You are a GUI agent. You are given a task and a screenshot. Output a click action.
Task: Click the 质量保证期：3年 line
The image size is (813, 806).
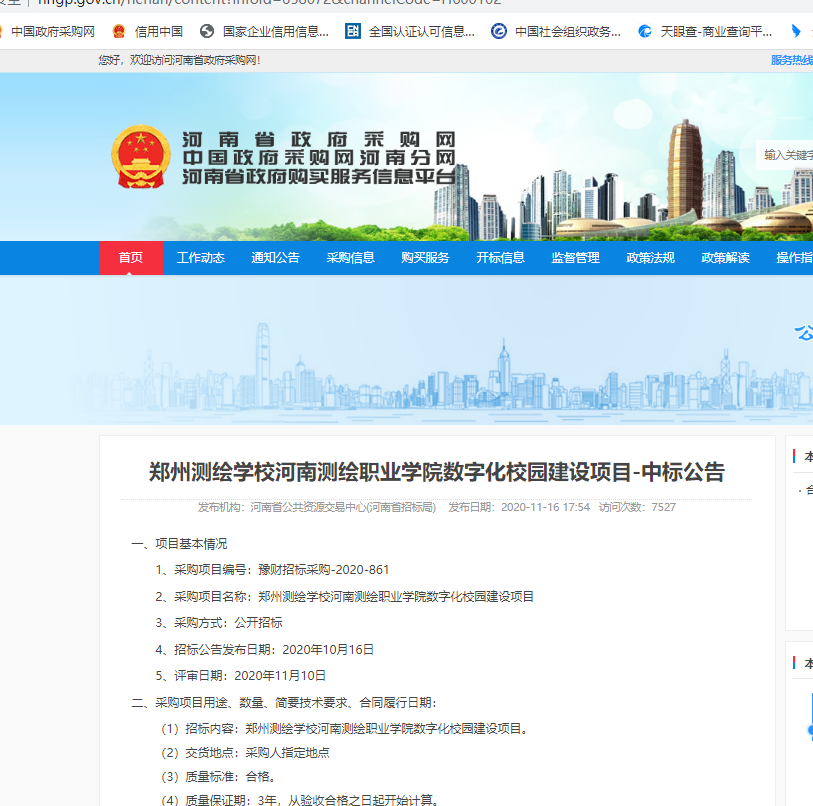pyautogui.click(x=301, y=800)
